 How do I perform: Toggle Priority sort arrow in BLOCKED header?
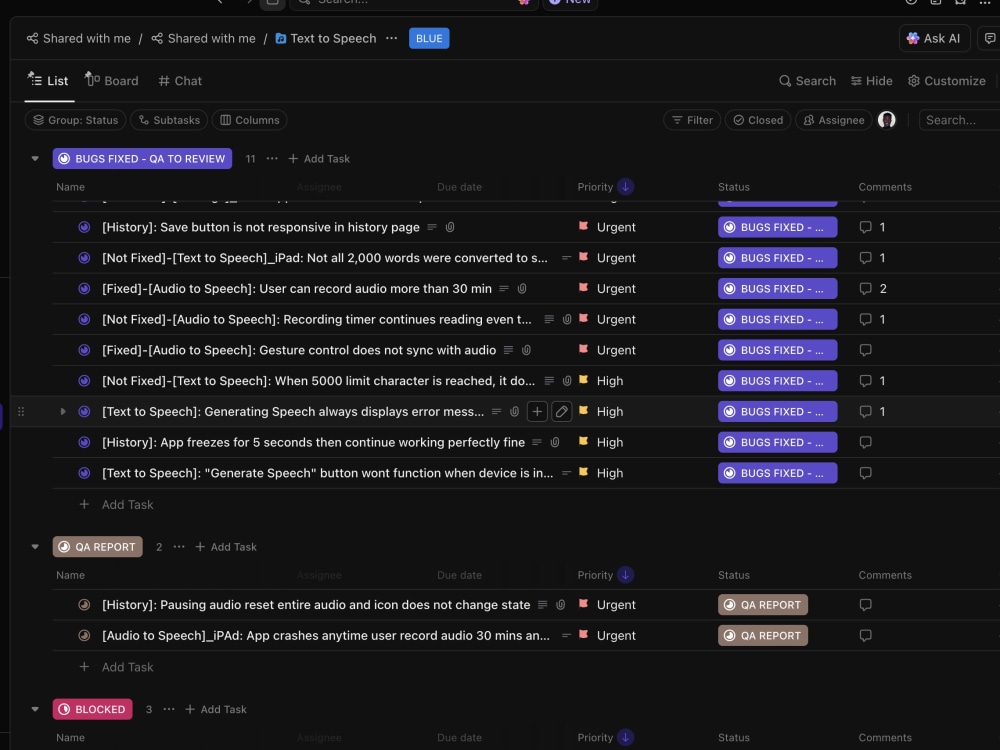(626, 737)
